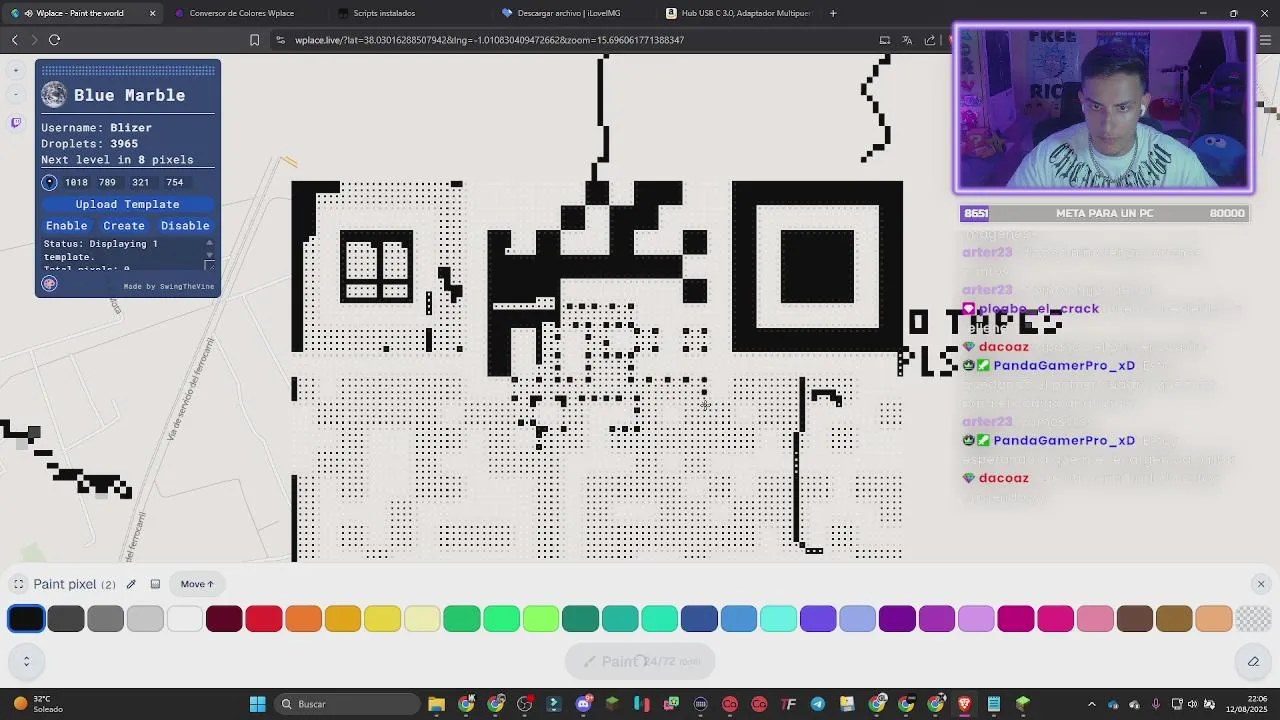Screen dimensions: 1280x720
Task: Select the dark brown color swatch
Action: [1134, 619]
